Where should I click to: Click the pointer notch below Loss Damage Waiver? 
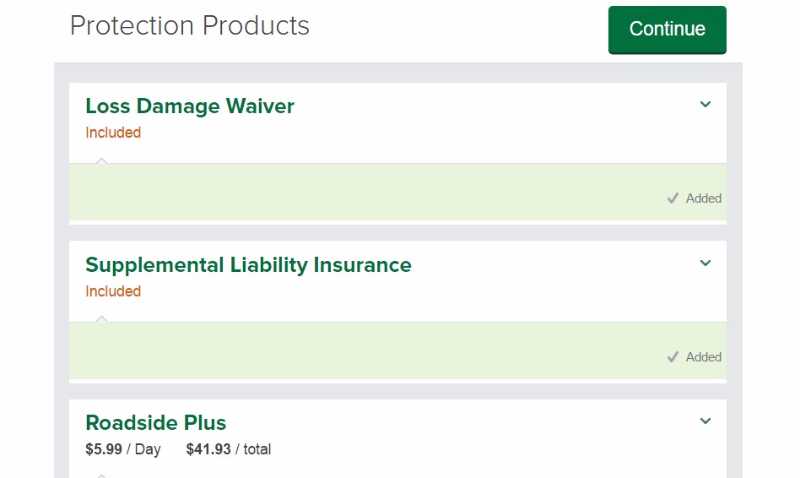click(101, 160)
